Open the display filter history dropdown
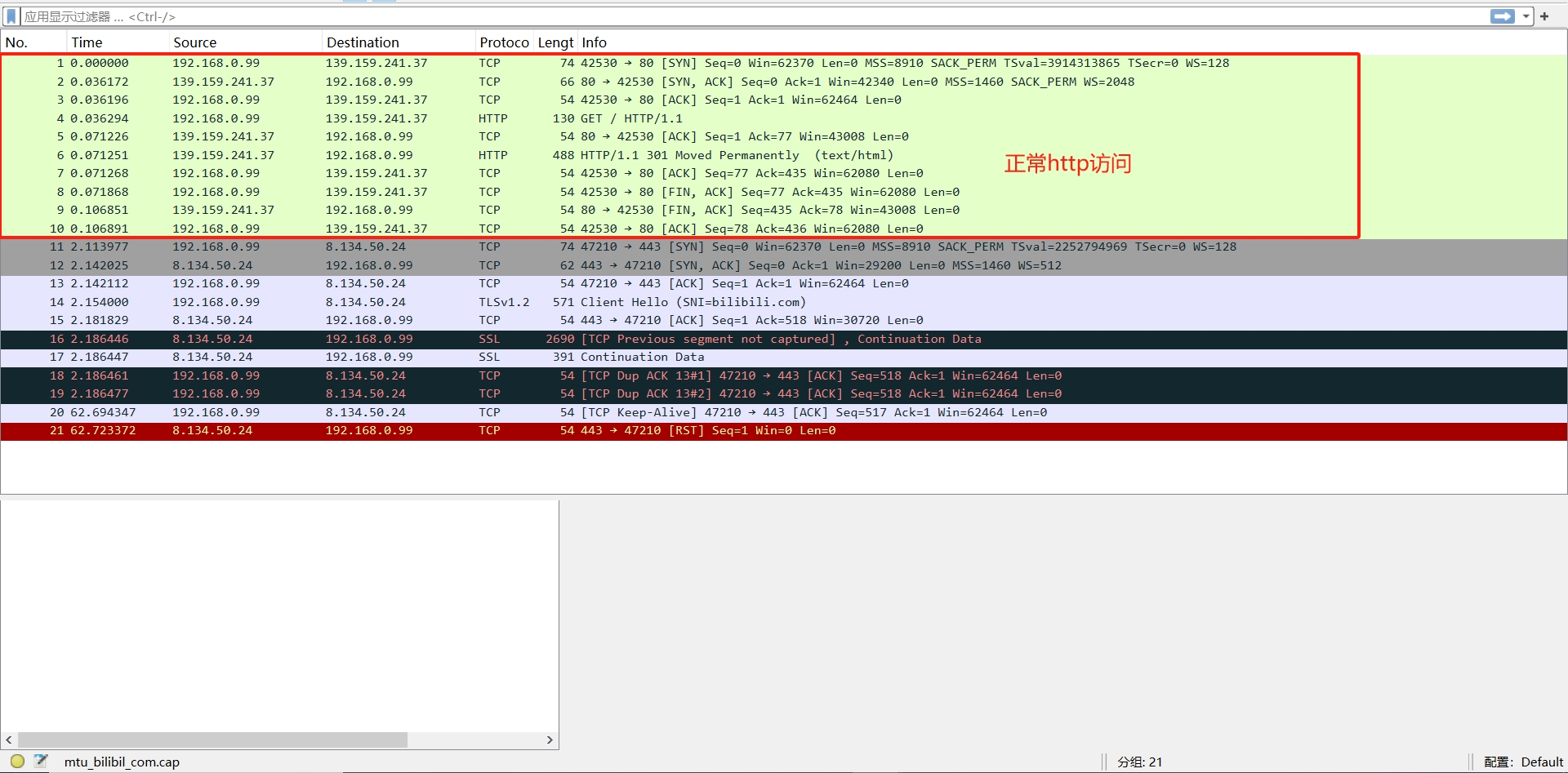 [x=1526, y=16]
